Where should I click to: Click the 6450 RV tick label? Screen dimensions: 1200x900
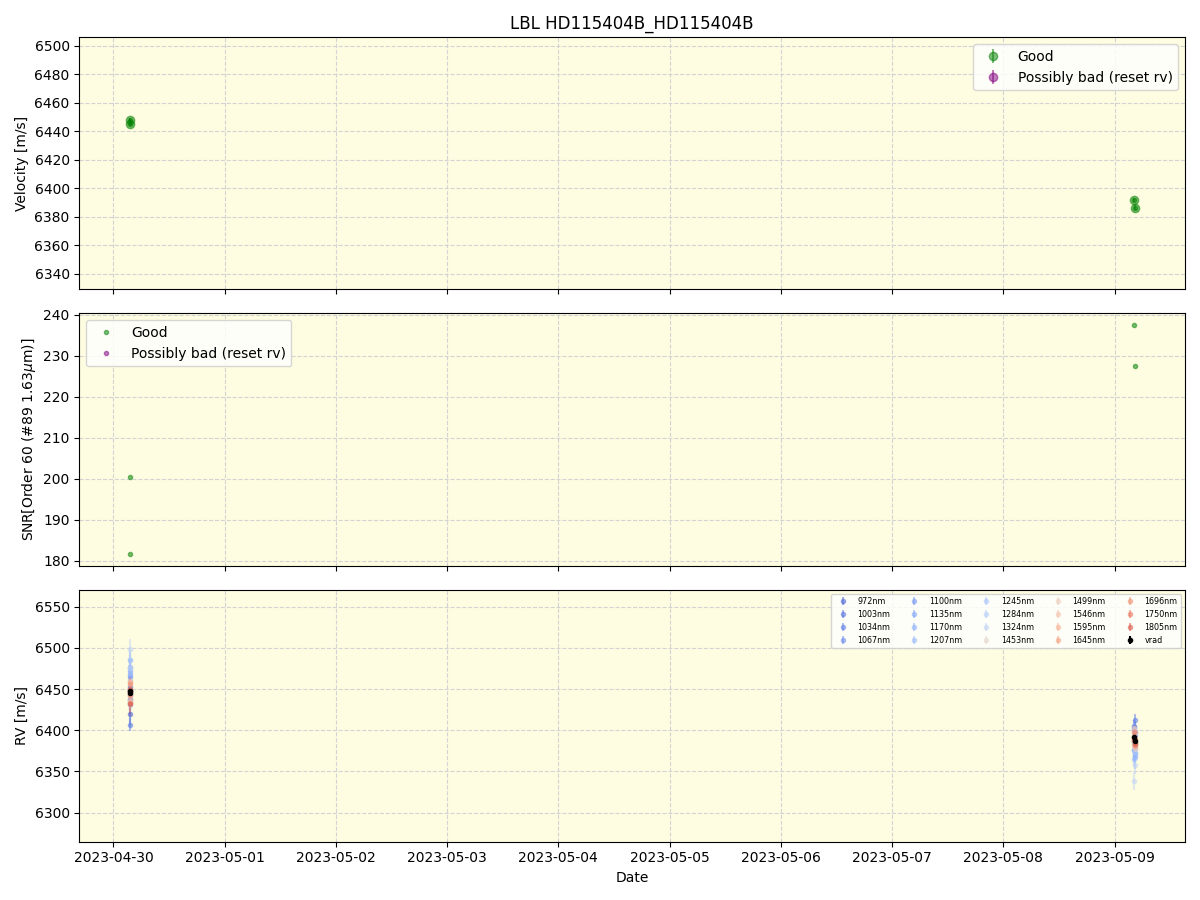pos(52,690)
